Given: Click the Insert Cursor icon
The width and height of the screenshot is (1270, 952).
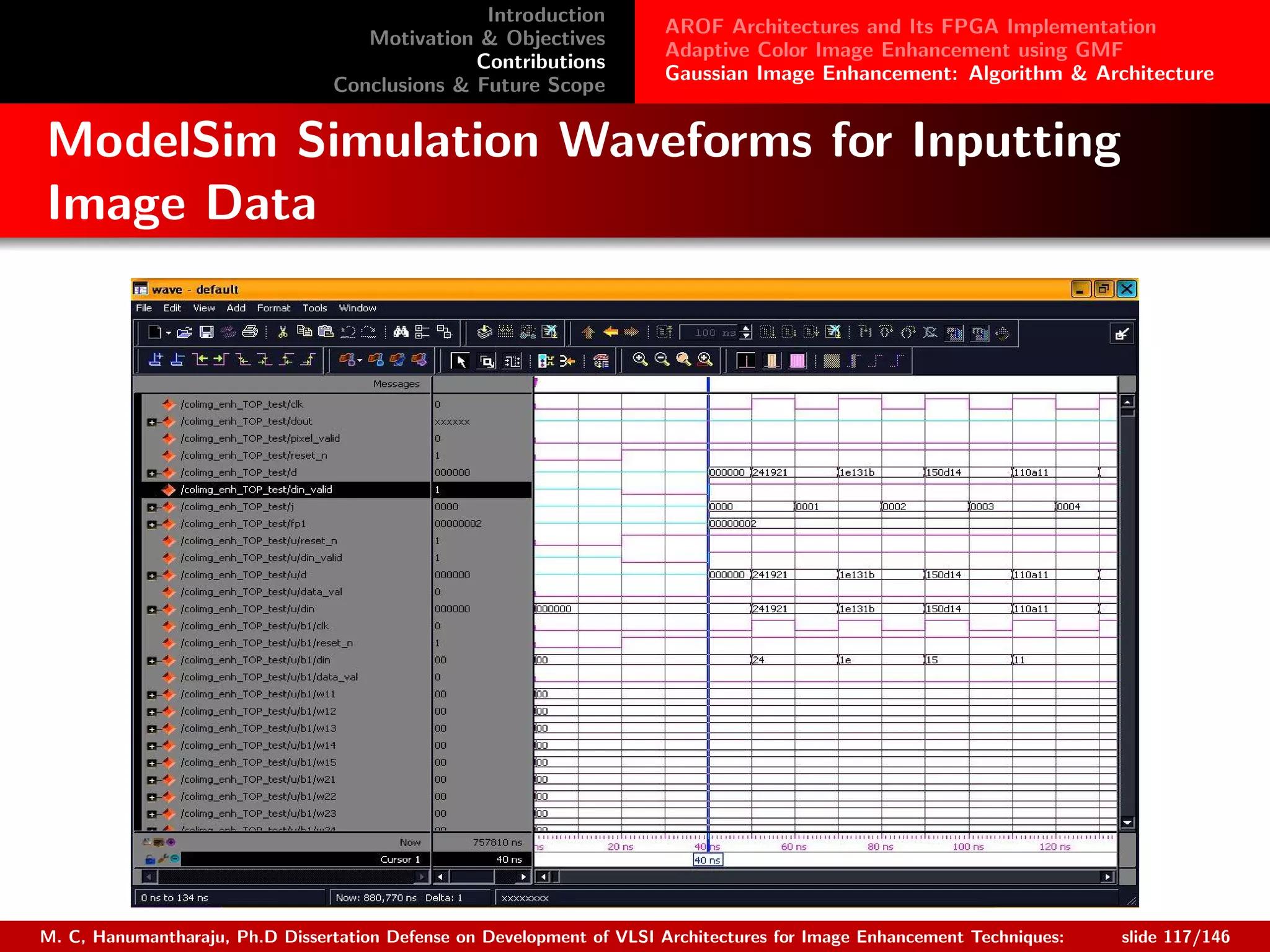Looking at the screenshot, I should click(x=156, y=360).
